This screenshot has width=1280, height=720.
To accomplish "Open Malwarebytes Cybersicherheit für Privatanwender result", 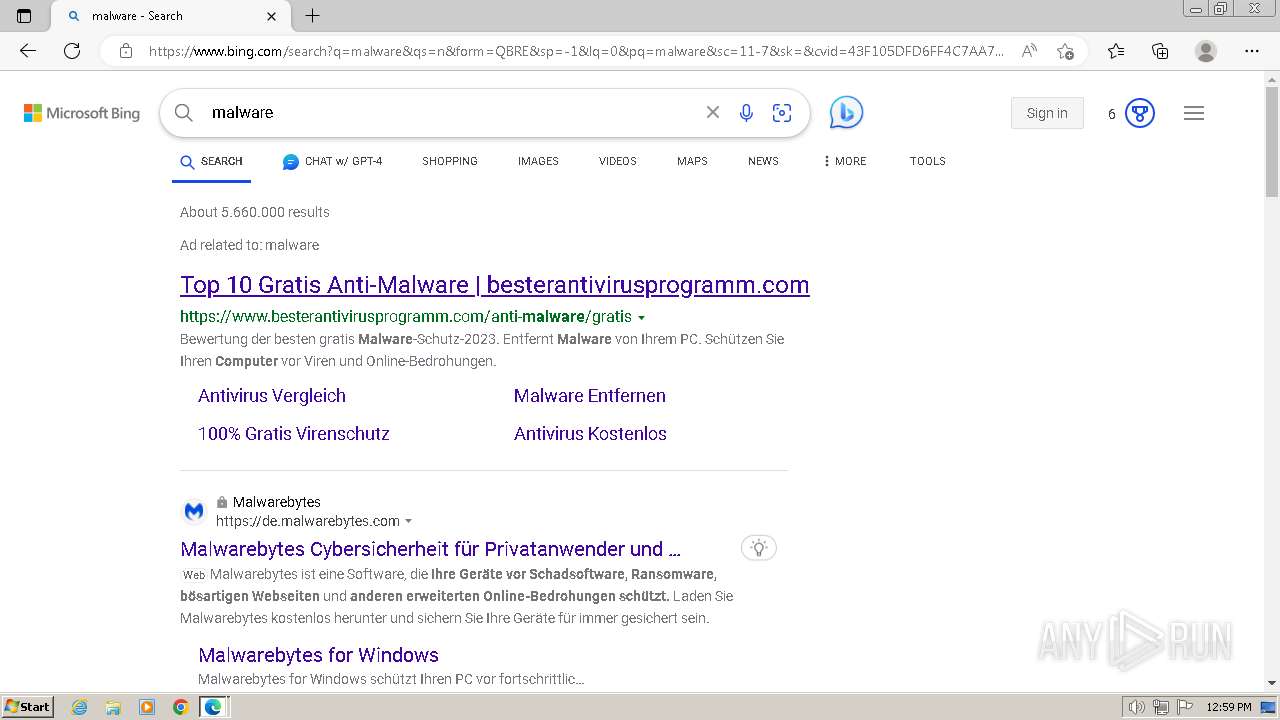I will coord(431,549).
